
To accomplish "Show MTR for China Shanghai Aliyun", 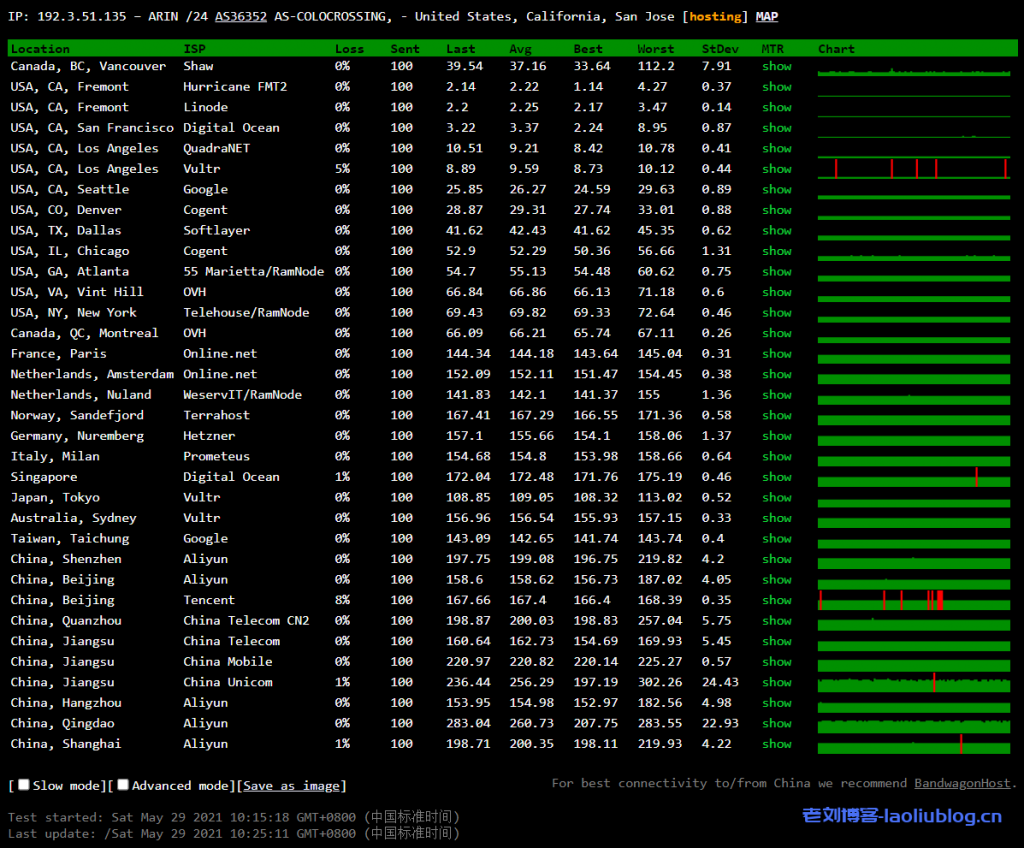I will [776, 744].
